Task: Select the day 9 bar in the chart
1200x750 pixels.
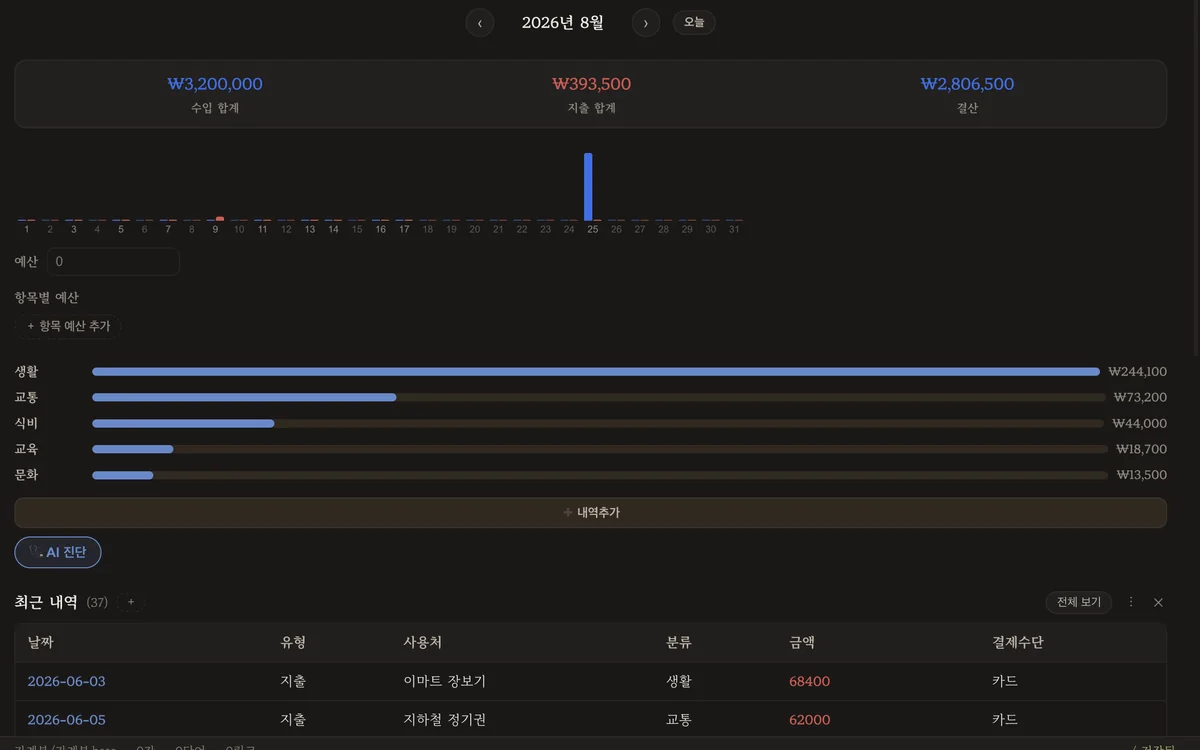Action: tap(219, 219)
